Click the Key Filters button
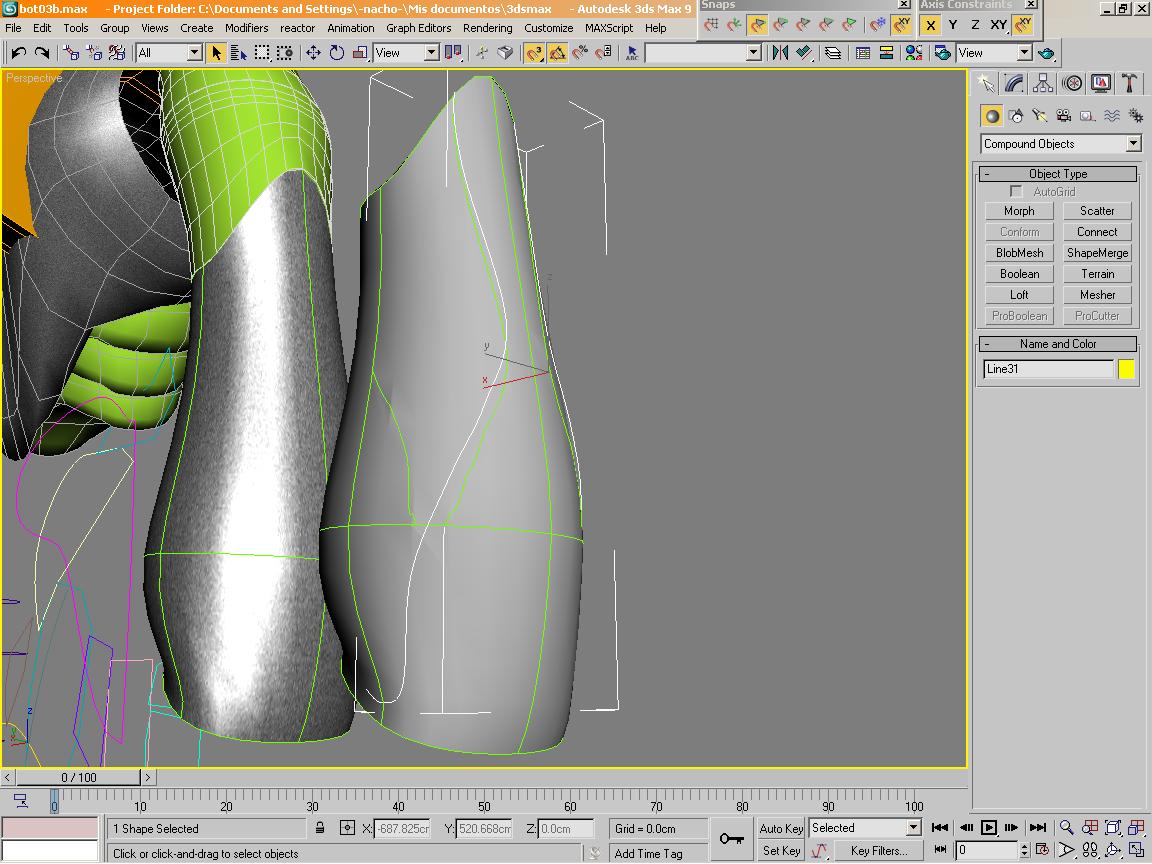 tap(879, 851)
